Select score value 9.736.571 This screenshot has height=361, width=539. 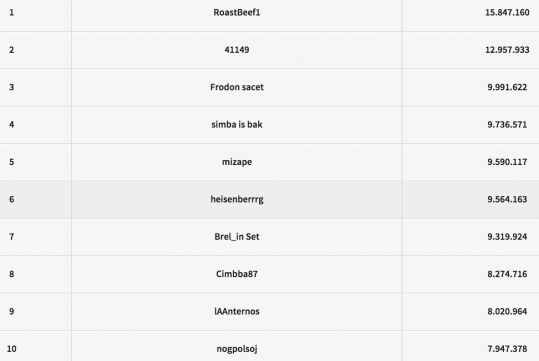[x=507, y=124]
